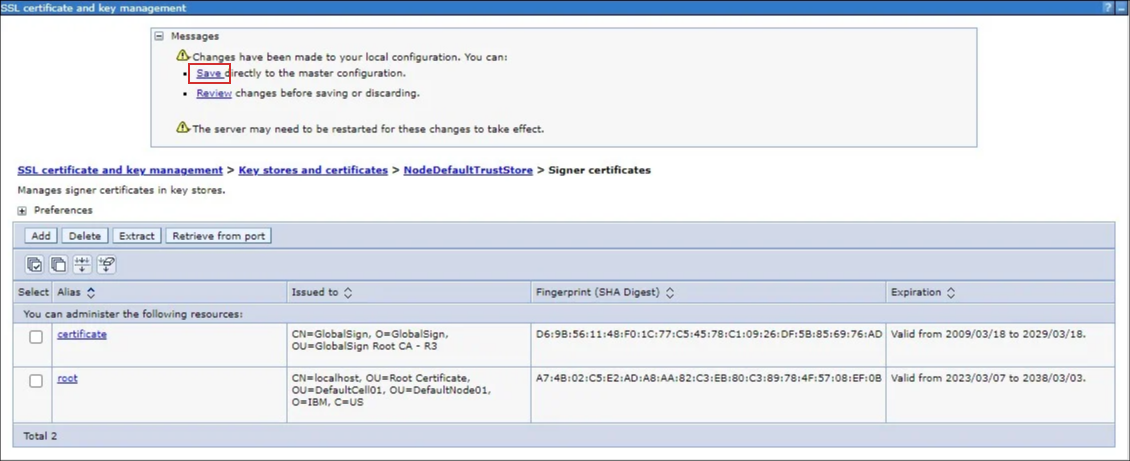Image resolution: width=1130 pixels, height=461 pixels.
Task: Go to SSL certificate and key management breadcrumb
Action: pos(120,170)
